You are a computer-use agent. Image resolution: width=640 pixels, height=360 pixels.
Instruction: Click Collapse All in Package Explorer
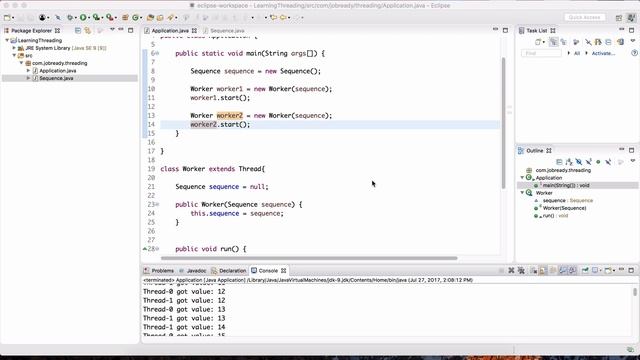tap(78, 31)
